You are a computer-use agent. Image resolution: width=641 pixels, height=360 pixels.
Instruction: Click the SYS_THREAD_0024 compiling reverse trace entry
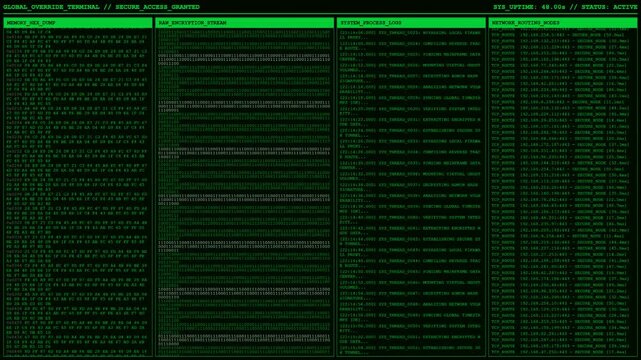click(410, 45)
